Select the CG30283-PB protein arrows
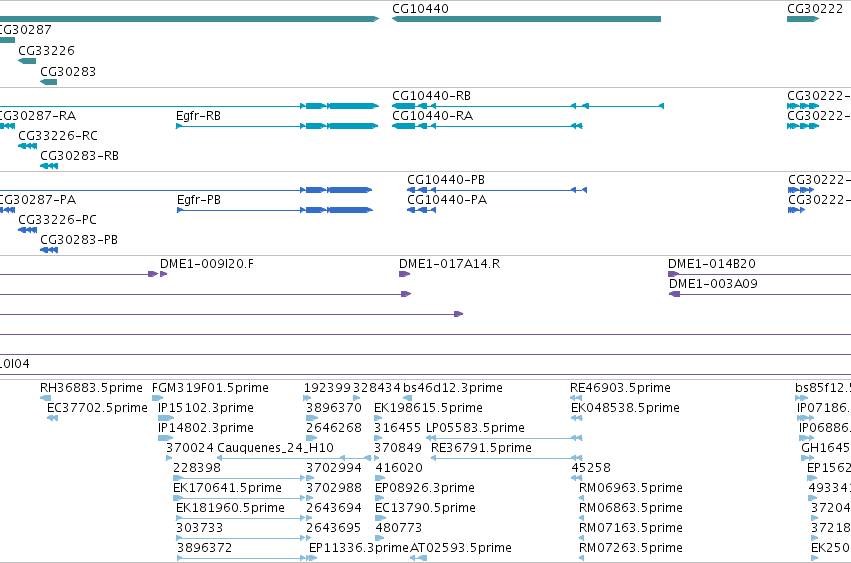 (49, 250)
